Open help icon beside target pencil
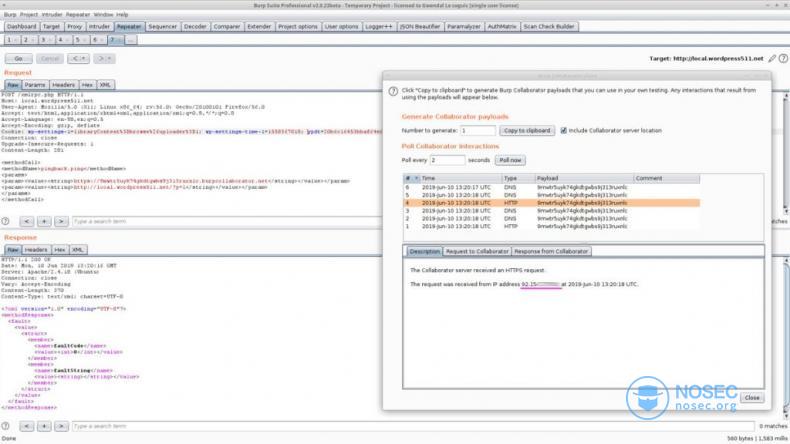This screenshot has width=790, height=444. click(x=783, y=58)
